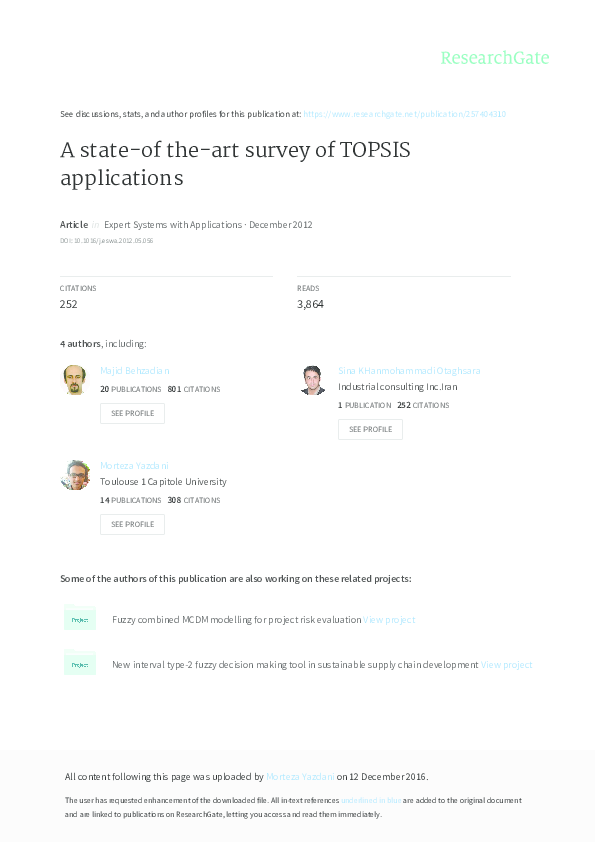Image resolution: width=595 pixels, height=842 pixels.
Task: Click Sina Khanmohammadi Otaghsara's avatar image
Action: coord(313,380)
